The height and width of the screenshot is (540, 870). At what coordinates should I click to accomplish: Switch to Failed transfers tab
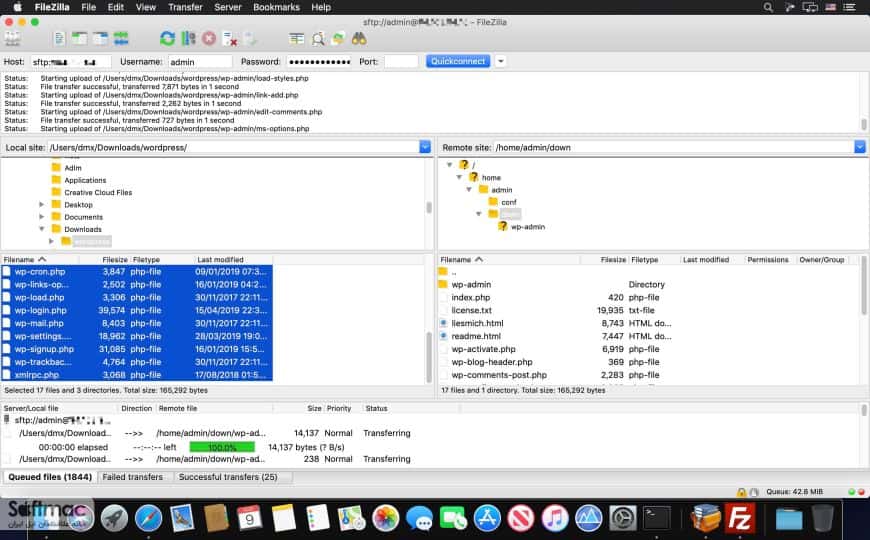click(133, 477)
